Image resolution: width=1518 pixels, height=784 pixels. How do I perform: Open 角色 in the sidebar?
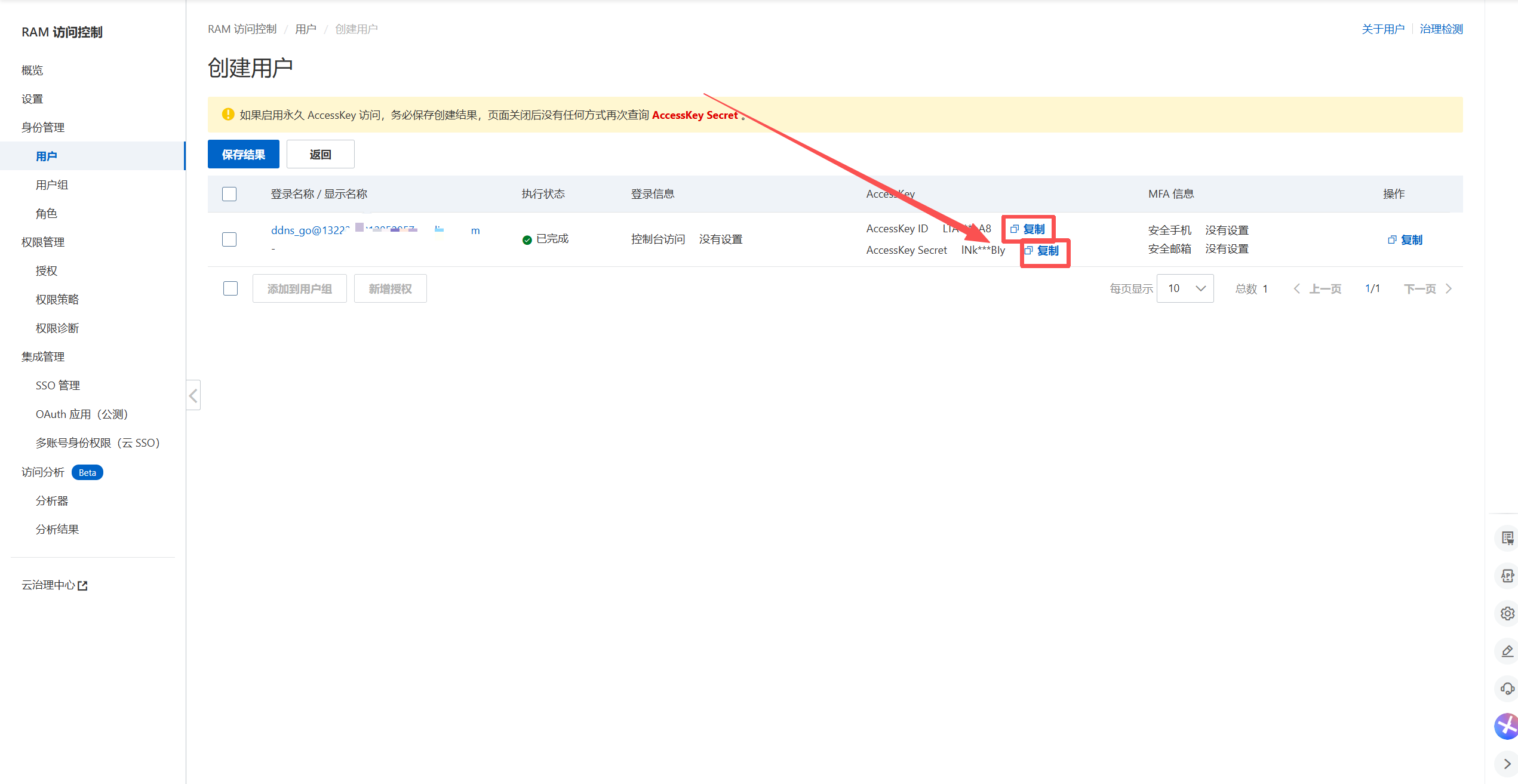point(47,214)
